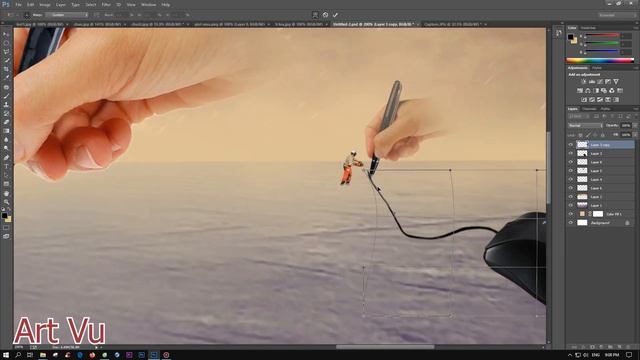Cancel the transform in options bar
Screen dimensions: 640x360
pyautogui.click(x=325, y=15)
